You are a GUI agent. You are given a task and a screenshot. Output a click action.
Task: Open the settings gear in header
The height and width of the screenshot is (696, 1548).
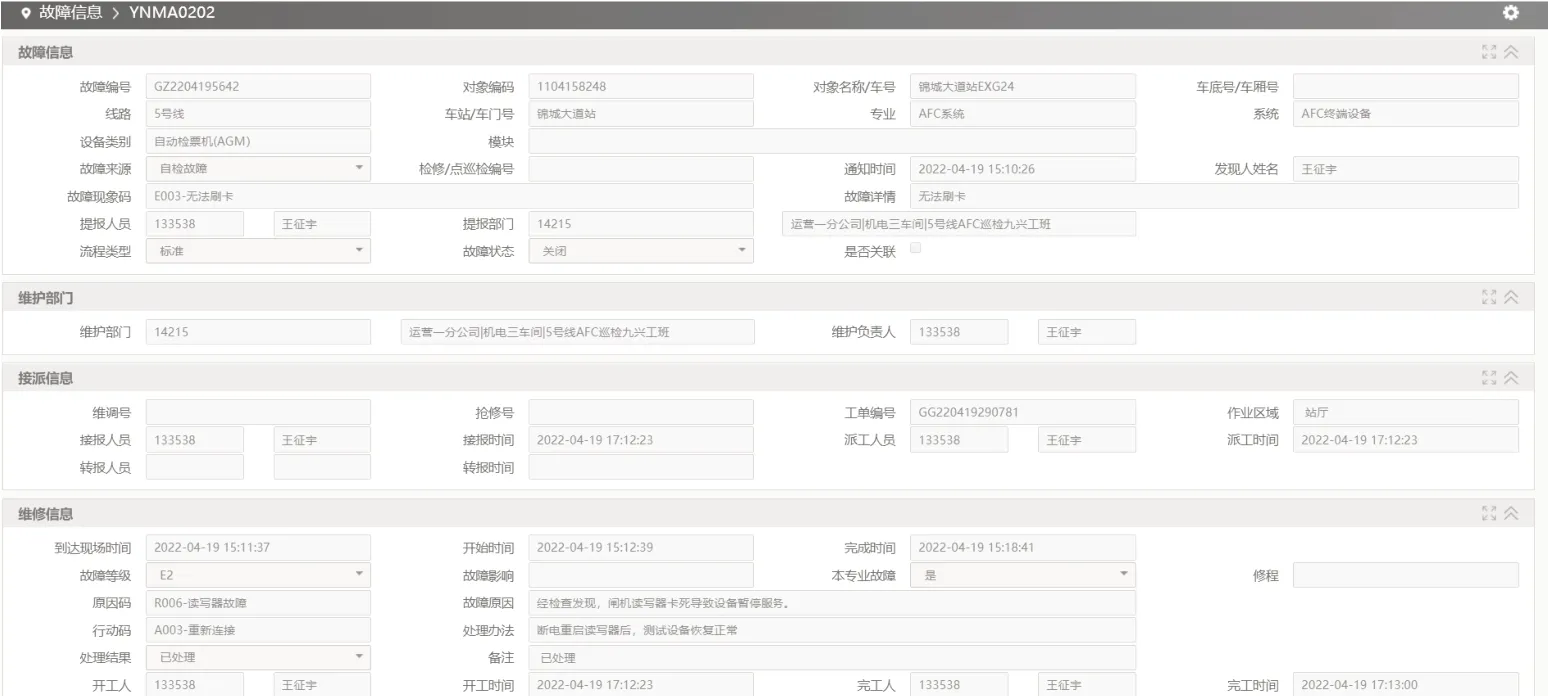pos(1510,13)
